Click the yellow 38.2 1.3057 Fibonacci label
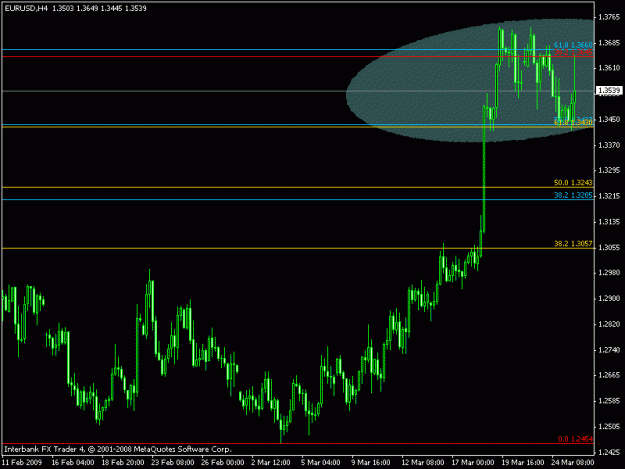 coord(573,243)
